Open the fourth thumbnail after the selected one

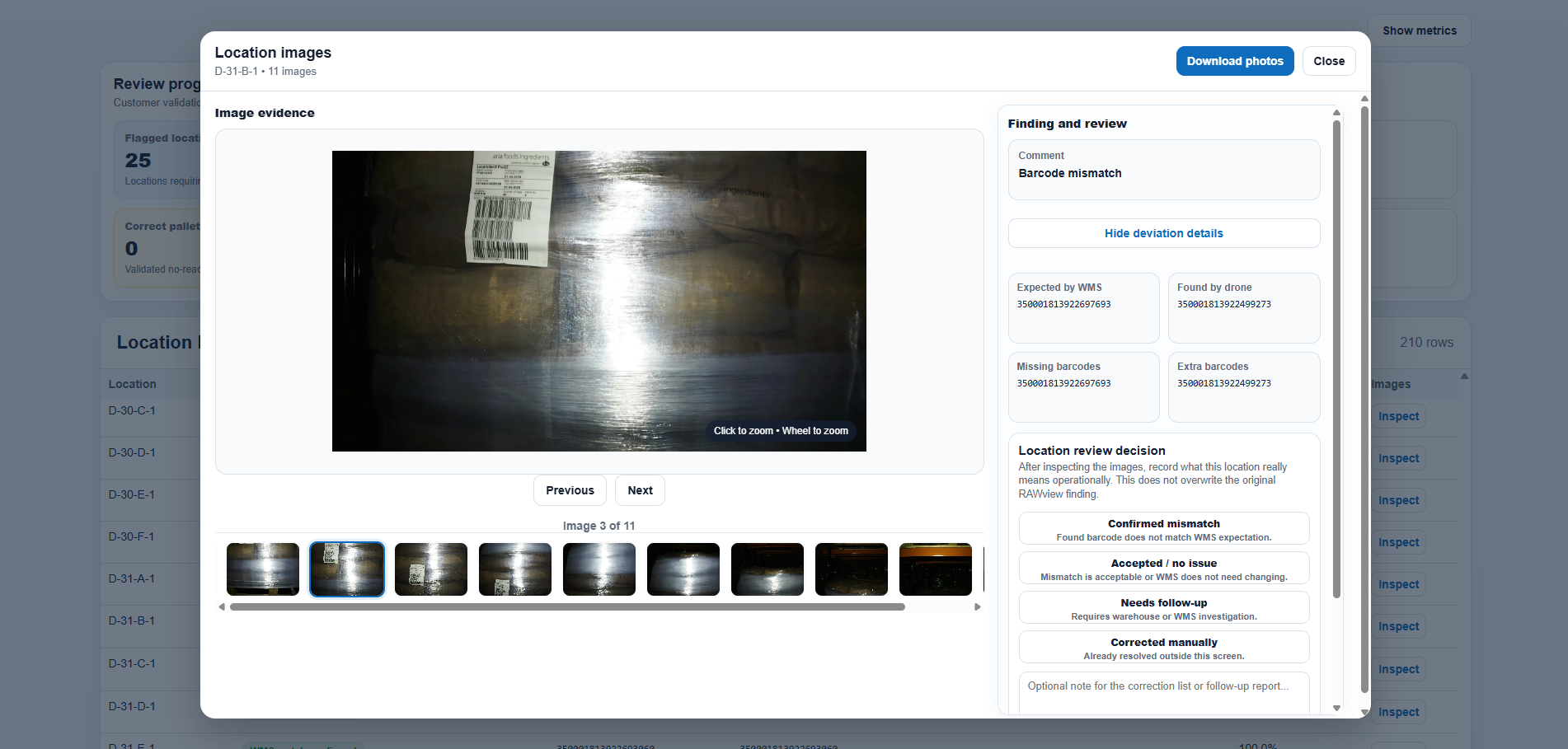683,569
